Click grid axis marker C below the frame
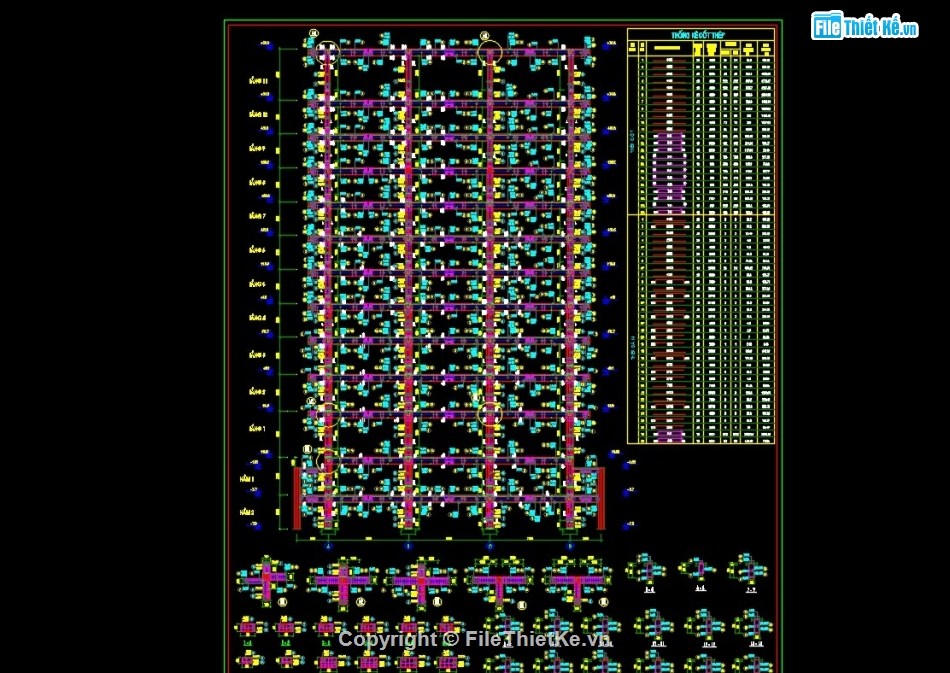The height and width of the screenshot is (673, 950). [489, 546]
